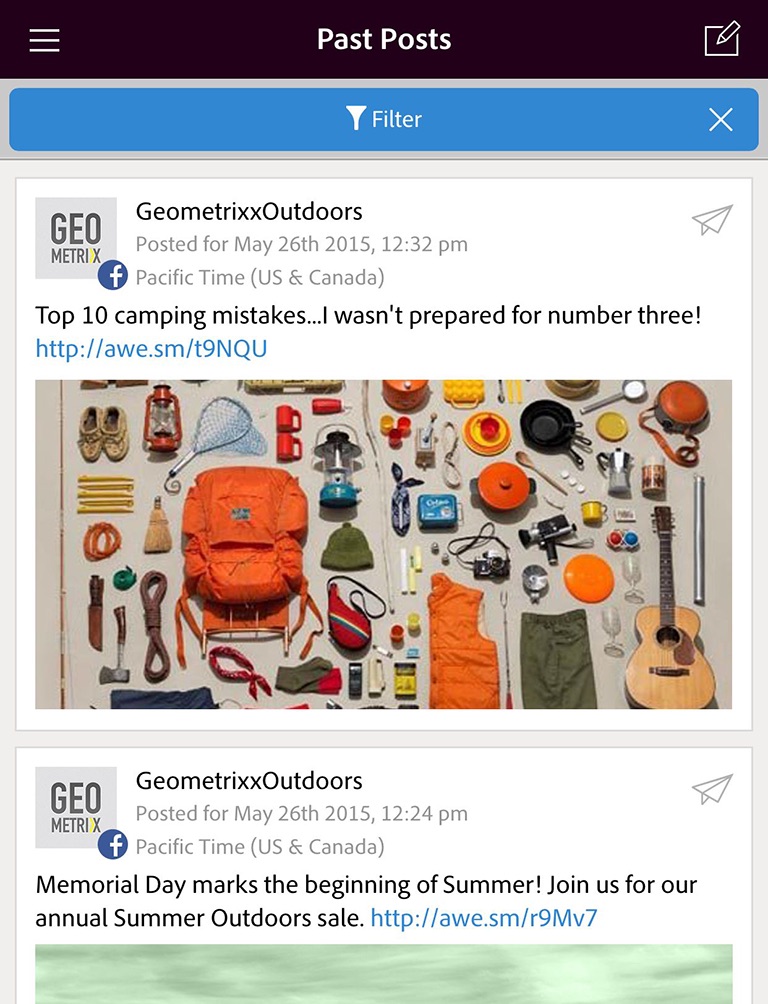Tap paper plane icon on camping post
768x1004 pixels.
click(x=712, y=220)
